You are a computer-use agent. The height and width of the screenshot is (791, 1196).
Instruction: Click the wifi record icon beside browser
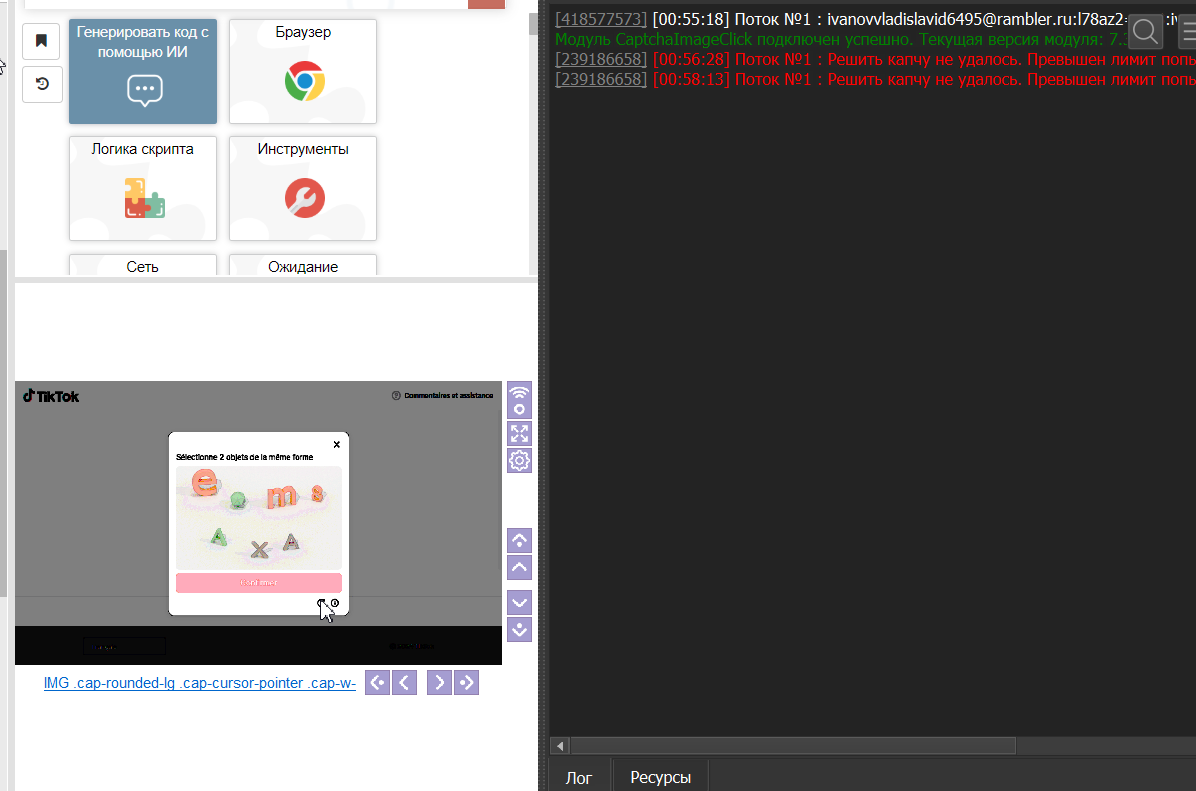coord(519,400)
